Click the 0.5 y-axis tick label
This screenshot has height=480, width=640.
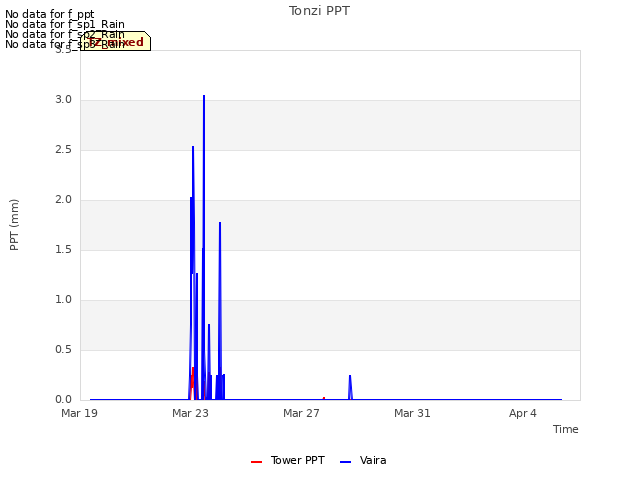coord(63,349)
